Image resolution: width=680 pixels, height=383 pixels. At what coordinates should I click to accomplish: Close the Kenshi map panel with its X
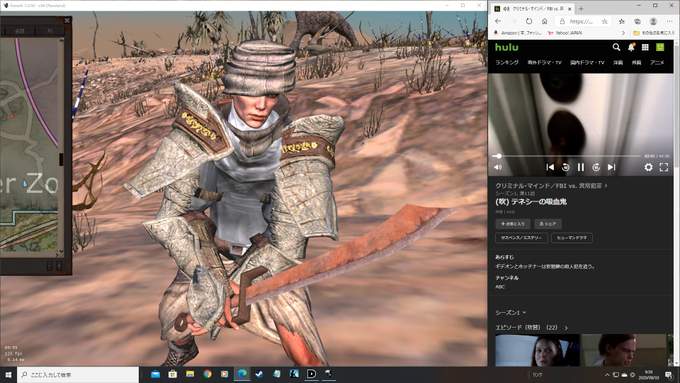pos(67,20)
